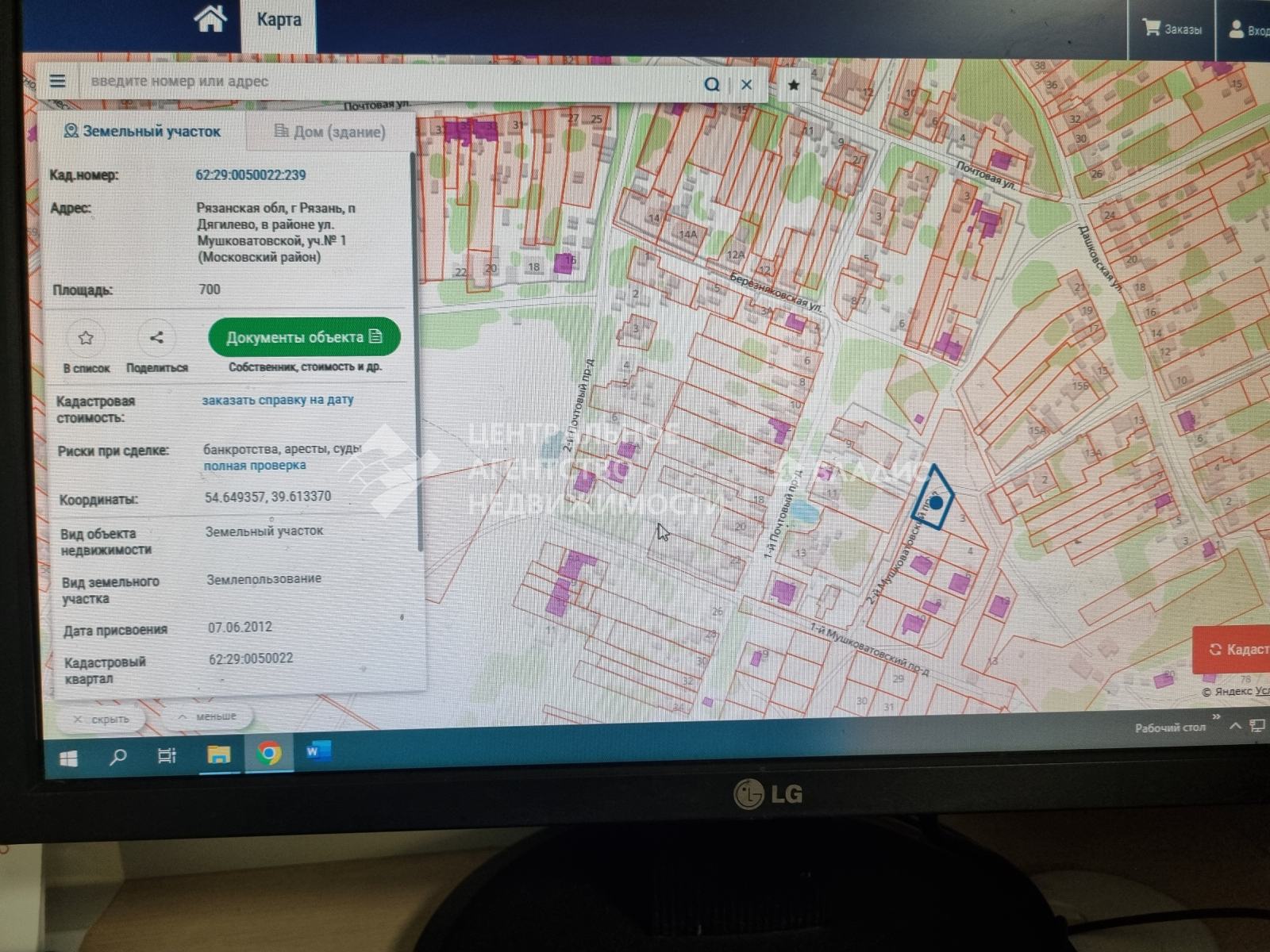Open the Windows Start menu
Screen dimensions: 1270x952
tap(69, 758)
